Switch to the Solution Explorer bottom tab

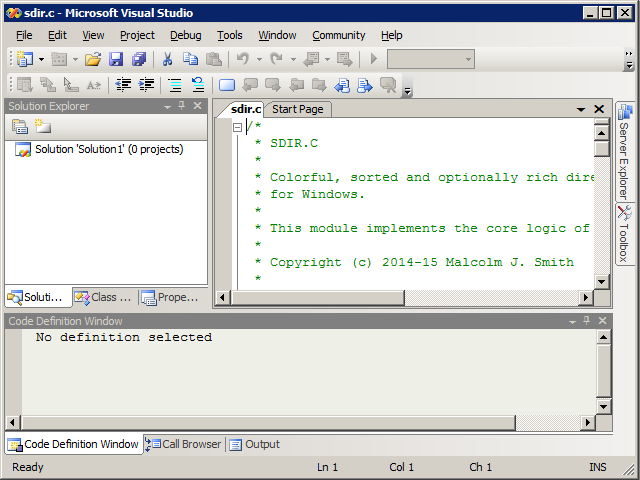click(x=36, y=298)
